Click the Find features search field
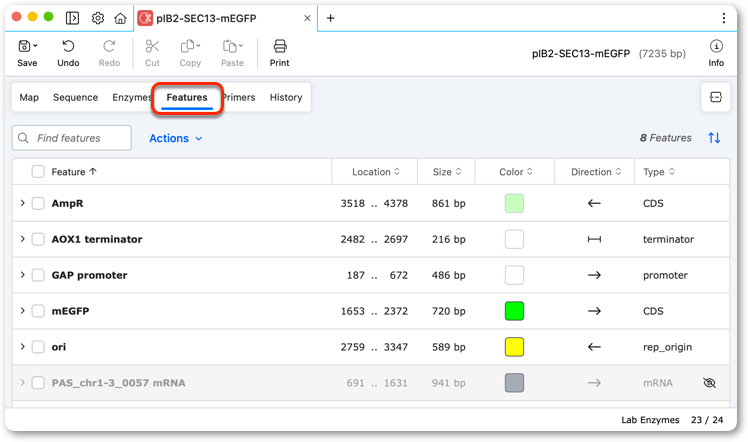 pyautogui.click(x=72, y=138)
